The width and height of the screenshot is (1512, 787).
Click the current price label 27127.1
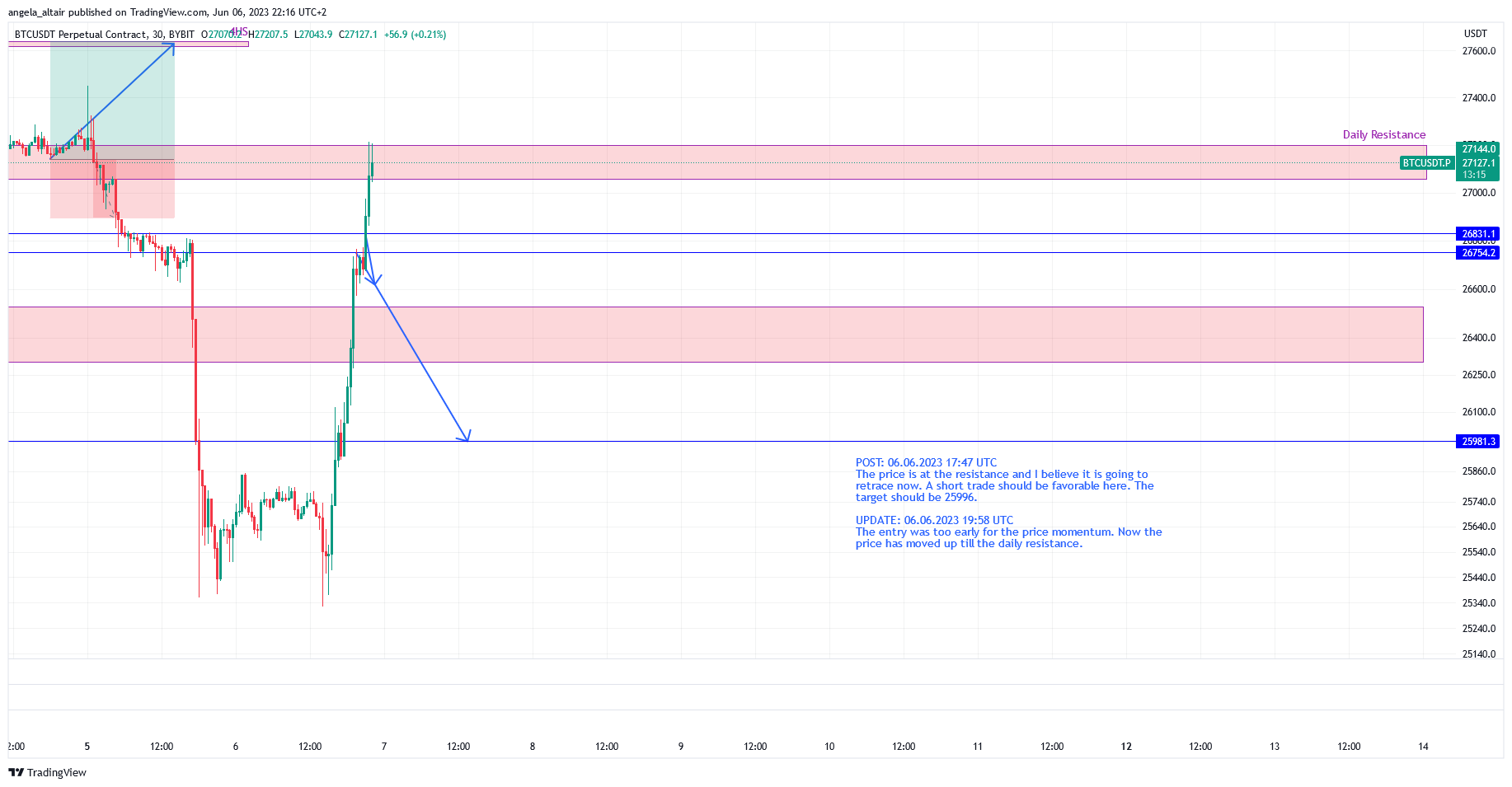(1478, 163)
